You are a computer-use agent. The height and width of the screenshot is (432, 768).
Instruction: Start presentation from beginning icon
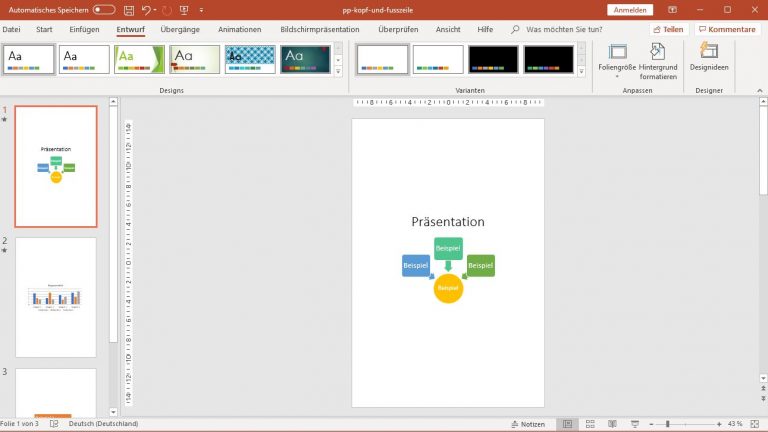(x=184, y=10)
